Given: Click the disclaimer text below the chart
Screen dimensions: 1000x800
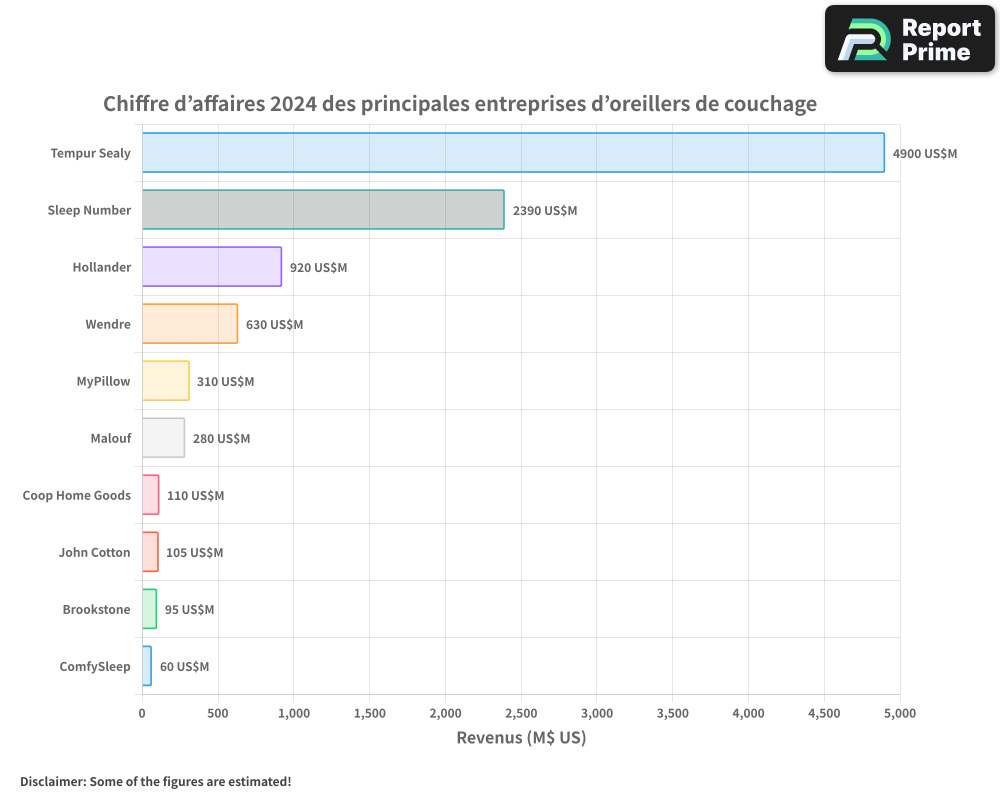Looking at the screenshot, I should 155,781.
